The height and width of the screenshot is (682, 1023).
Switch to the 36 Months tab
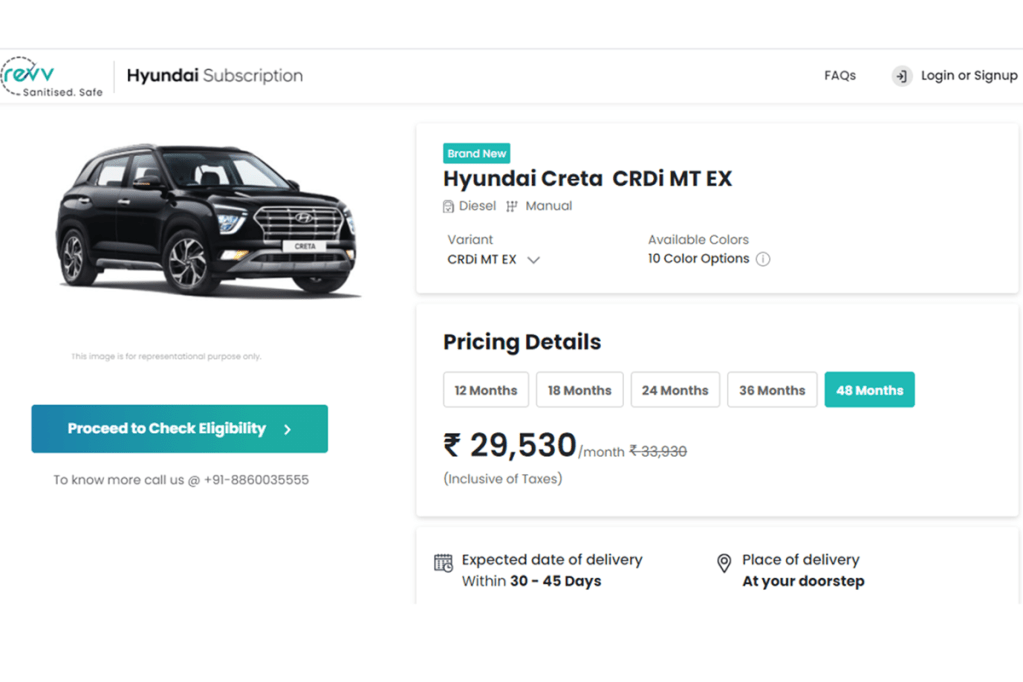(x=772, y=390)
